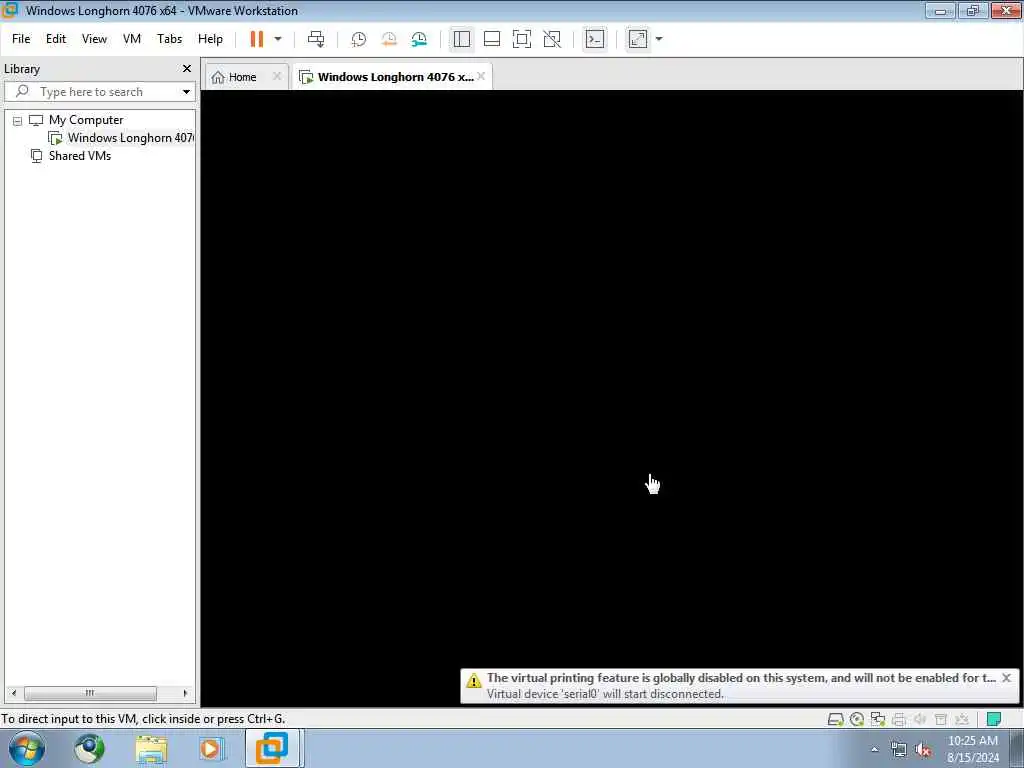The image size is (1024, 768).
Task: Pause the running virtual machine
Action: pos(257,39)
